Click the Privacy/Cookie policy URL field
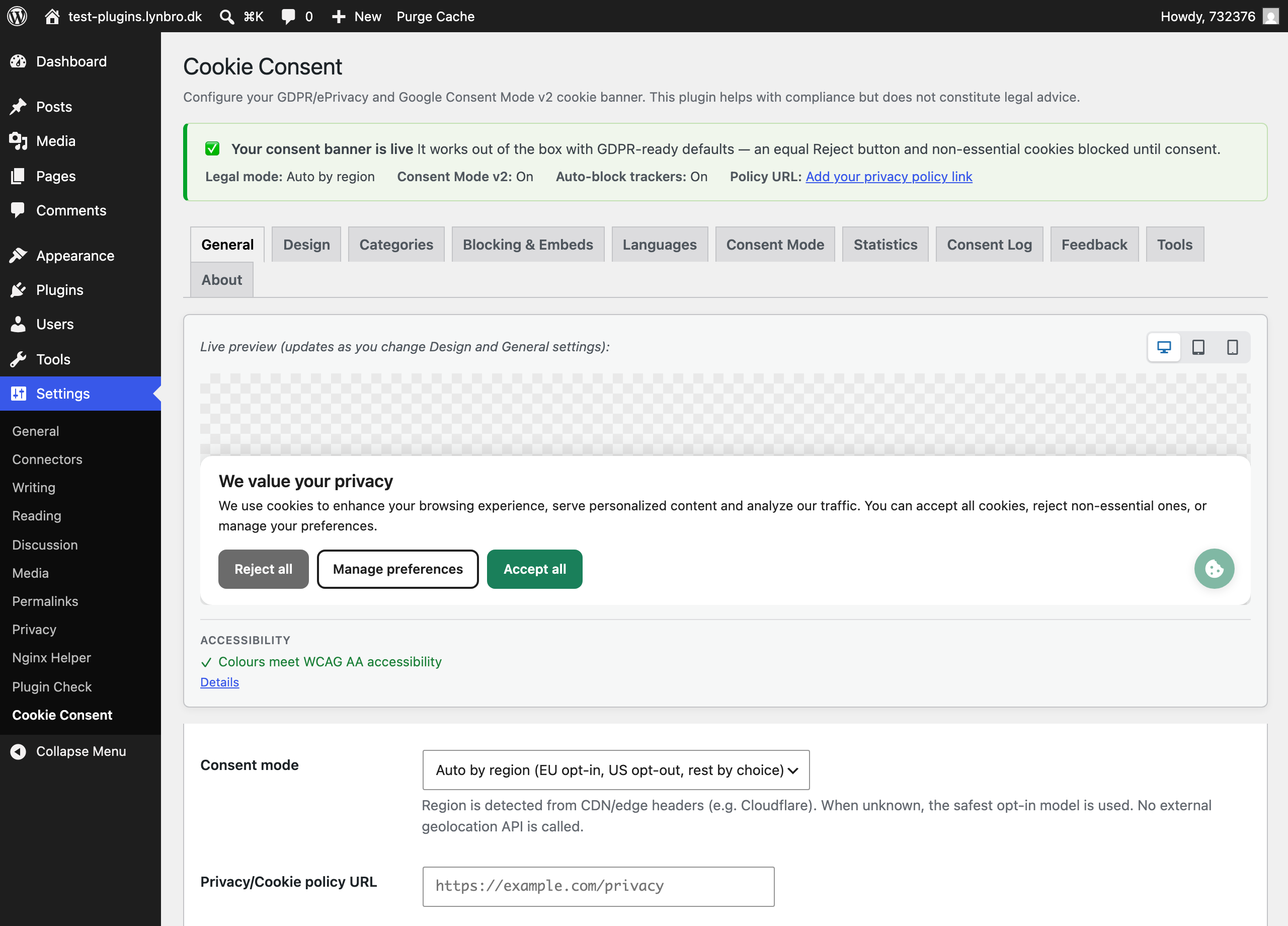The height and width of the screenshot is (926, 1288). pyautogui.click(x=598, y=886)
